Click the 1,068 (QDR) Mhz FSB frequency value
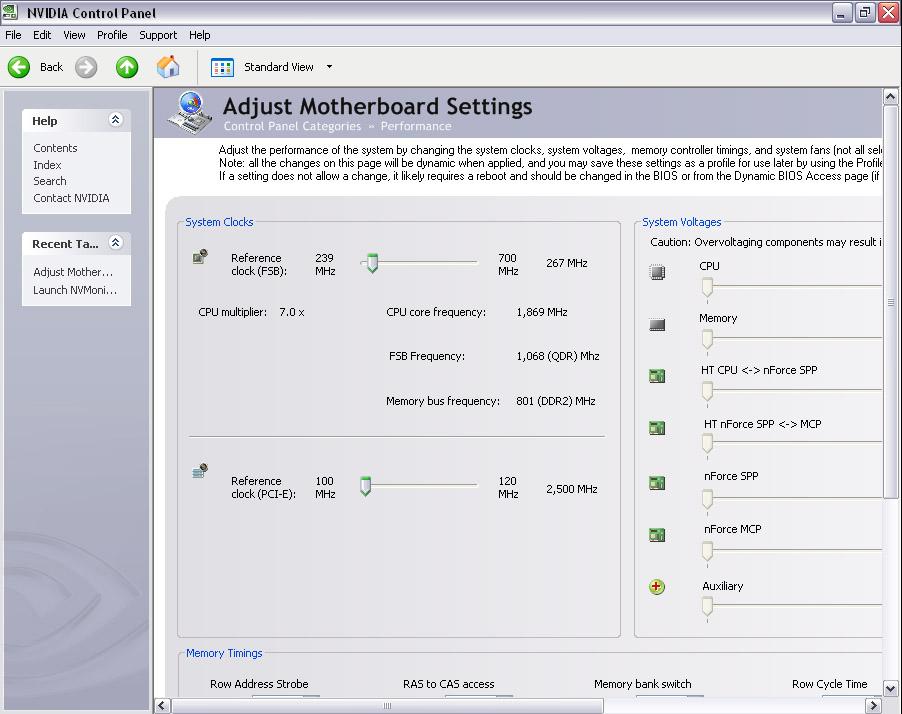The width and height of the screenshot is (902, 714). coord(558,356)
